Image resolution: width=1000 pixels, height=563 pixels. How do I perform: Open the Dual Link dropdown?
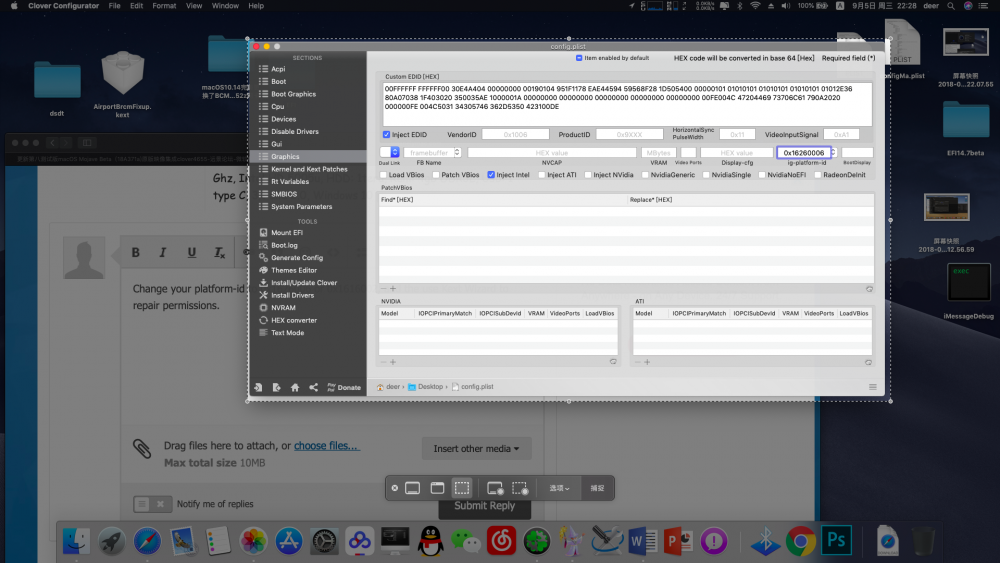click(x=390, y=152)
